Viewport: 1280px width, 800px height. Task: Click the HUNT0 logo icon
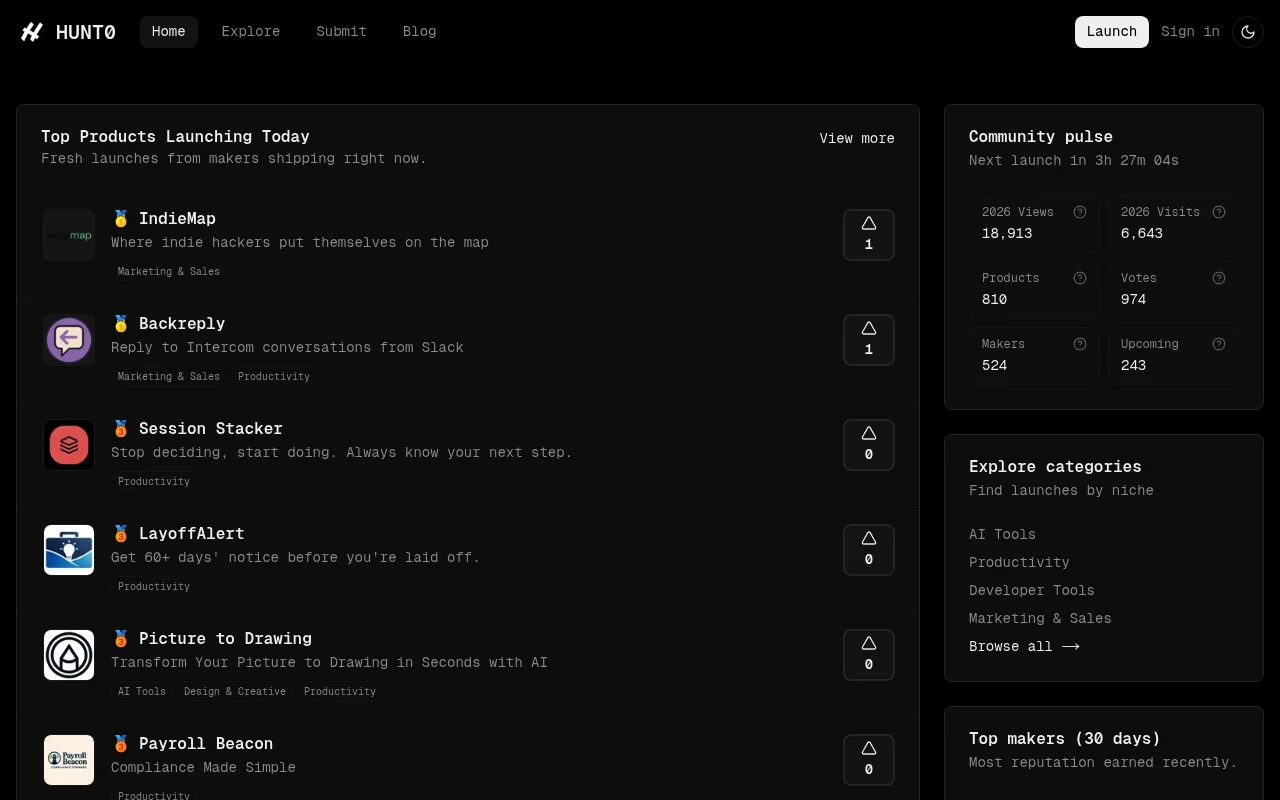coord(32,31)
